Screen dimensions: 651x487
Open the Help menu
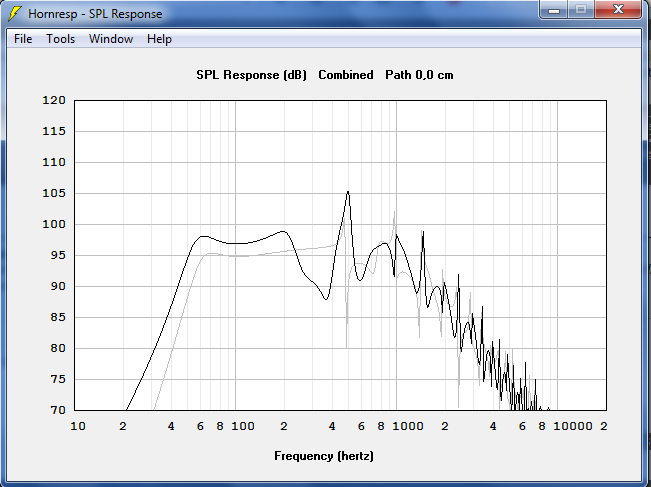[x=159, y=39]
